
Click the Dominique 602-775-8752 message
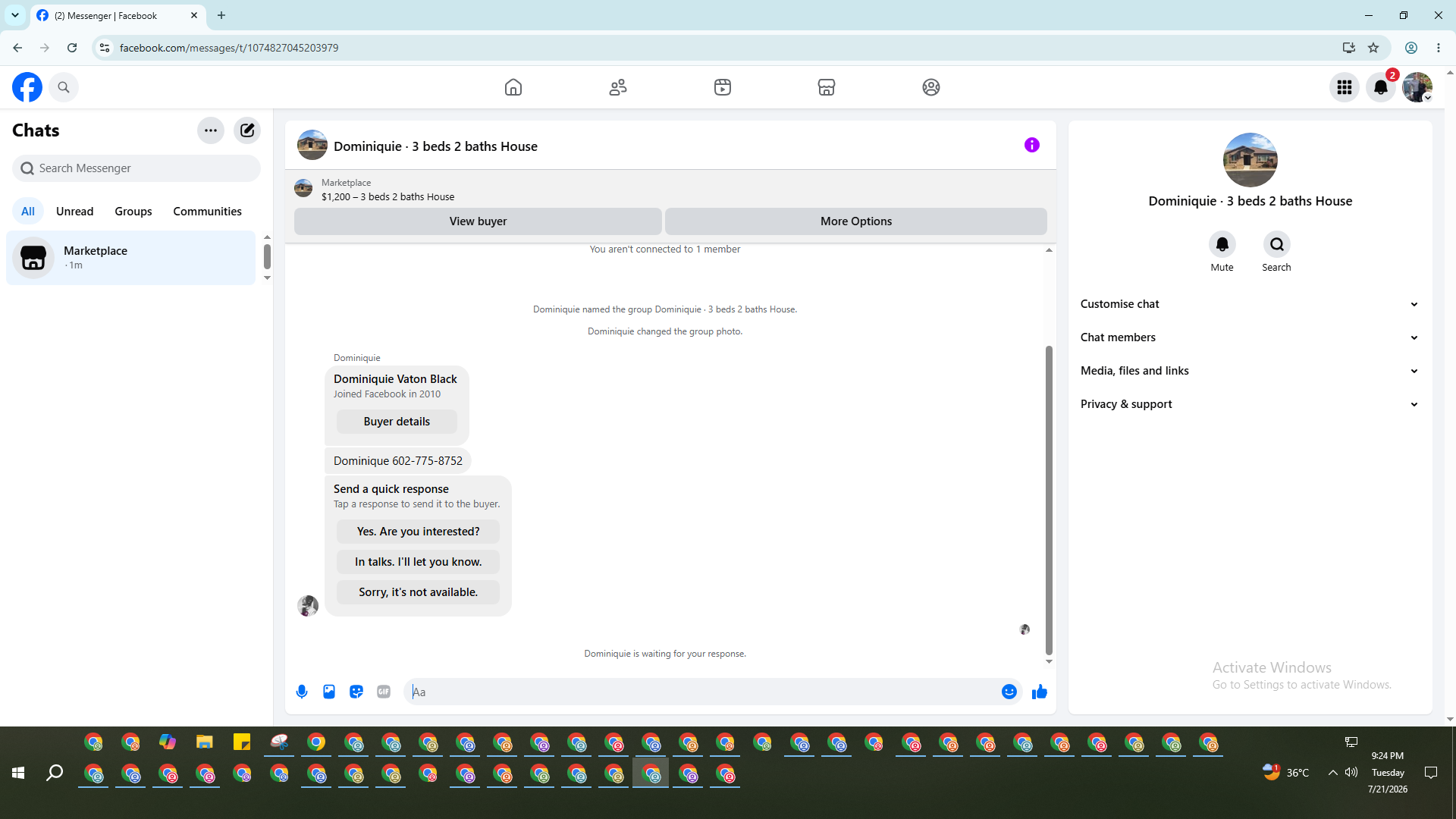click(x=398, y=461)
